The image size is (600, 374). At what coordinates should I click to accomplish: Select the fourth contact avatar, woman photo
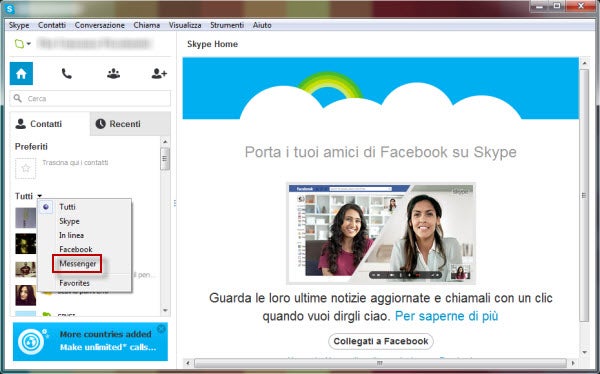(x=26, y=295)
